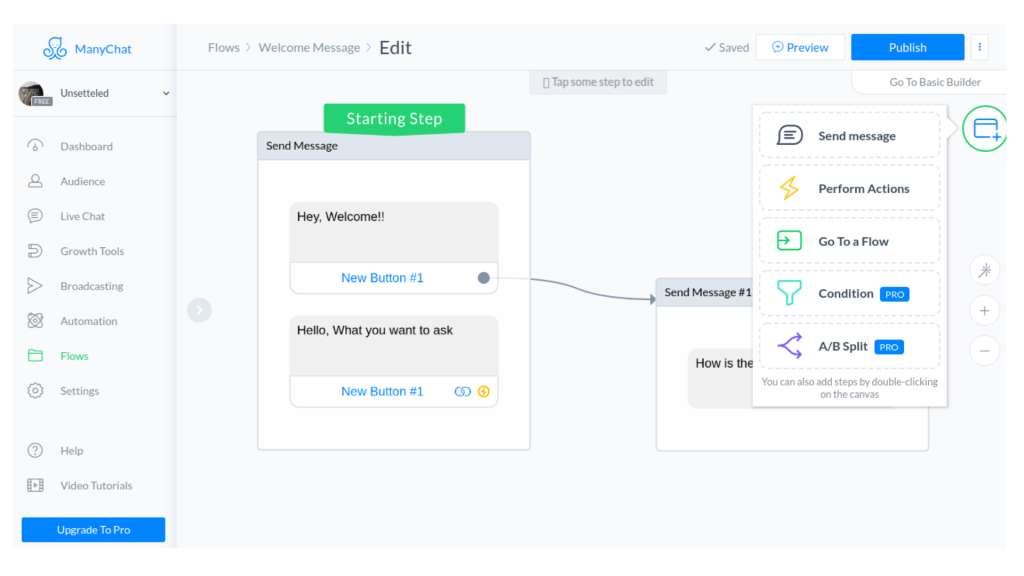1024x576 pixels.
Task: Open the Automation gear-circle icon
Action: point(35,321)
